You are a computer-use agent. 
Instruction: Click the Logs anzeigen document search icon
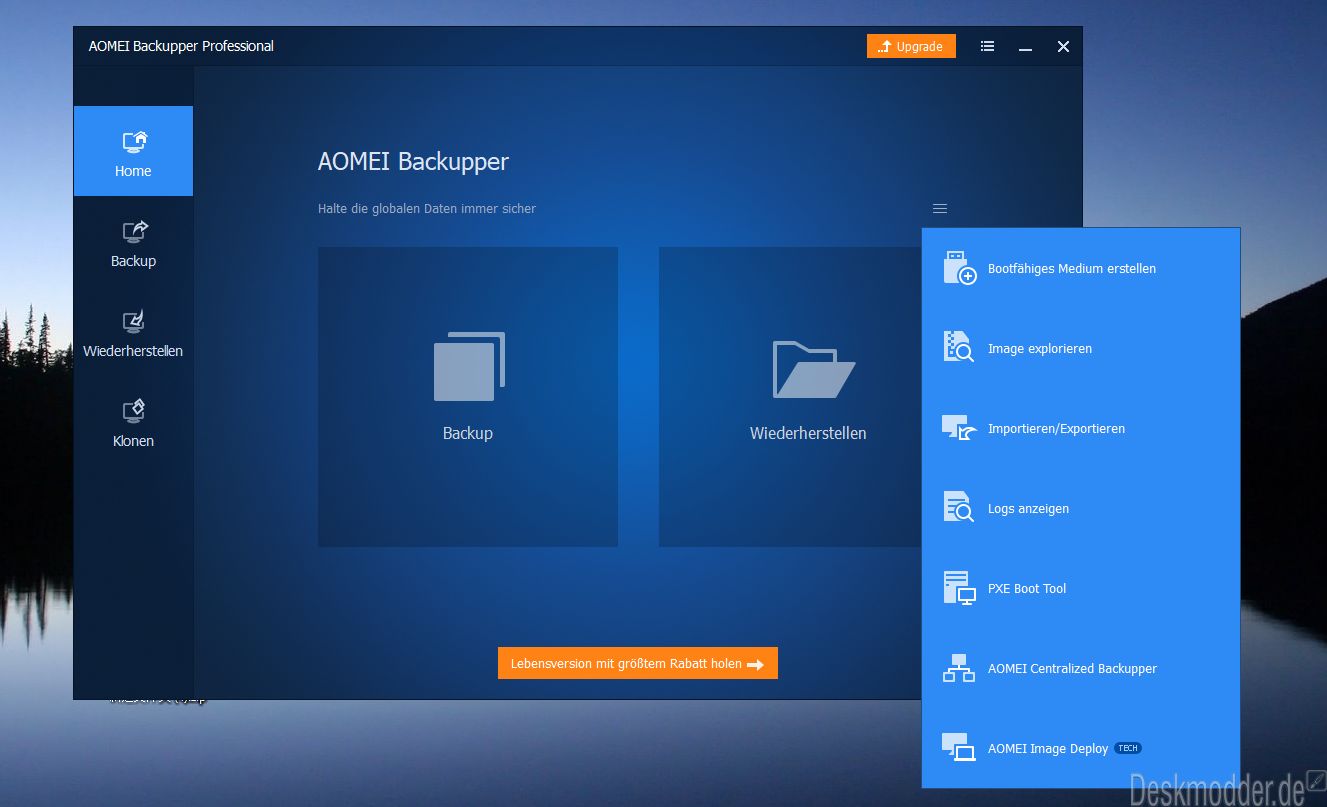pos(959,507)
